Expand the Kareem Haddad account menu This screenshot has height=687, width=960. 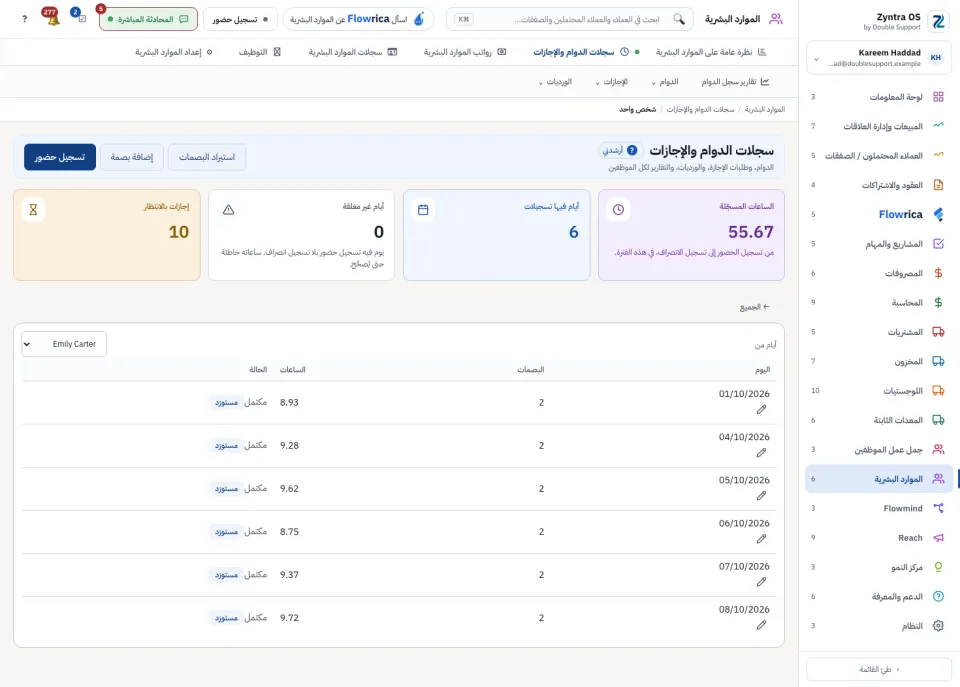coord(879,58)
